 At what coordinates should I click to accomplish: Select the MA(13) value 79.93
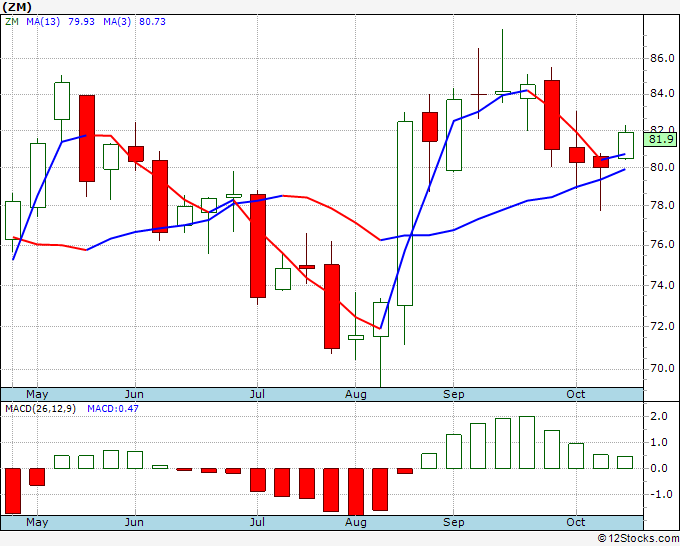[81, 21]
